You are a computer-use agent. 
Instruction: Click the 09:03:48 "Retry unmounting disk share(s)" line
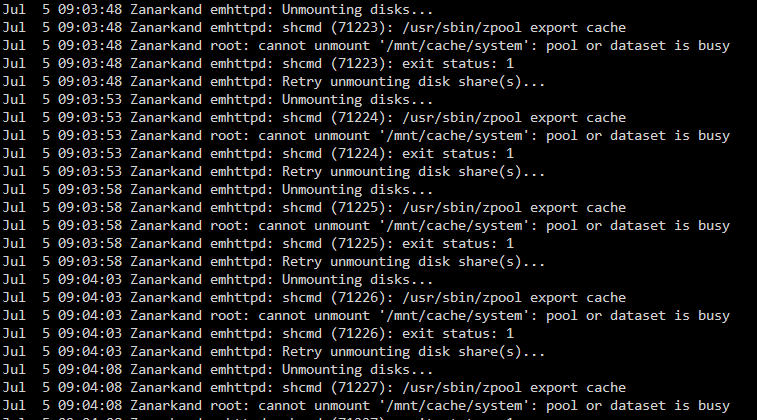[274, 82]
